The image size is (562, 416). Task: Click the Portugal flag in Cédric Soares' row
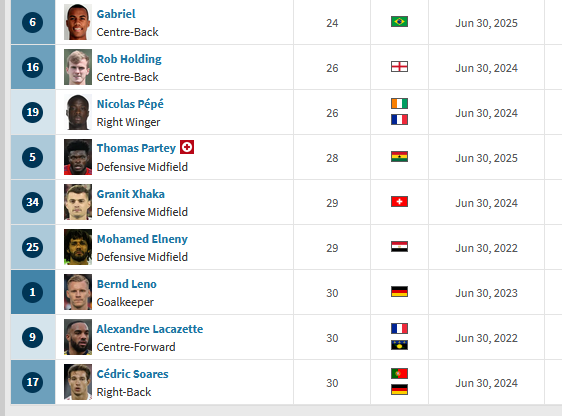pyautogui.click(x=399, y=373)
